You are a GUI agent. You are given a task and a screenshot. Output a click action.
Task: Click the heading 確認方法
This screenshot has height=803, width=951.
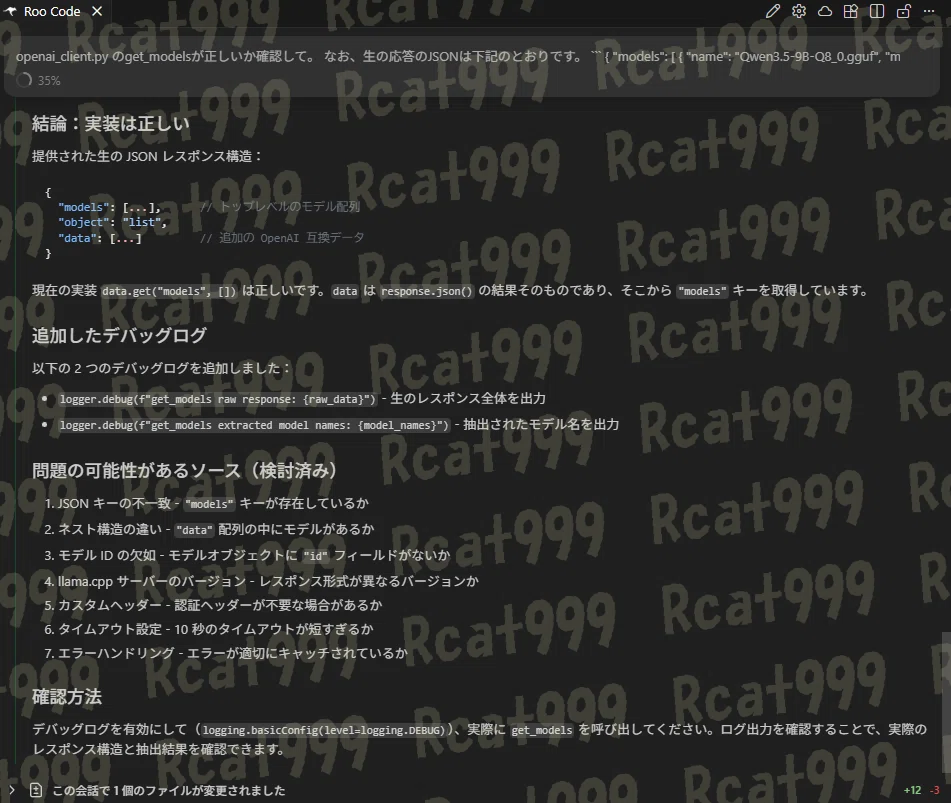[67, 697]
